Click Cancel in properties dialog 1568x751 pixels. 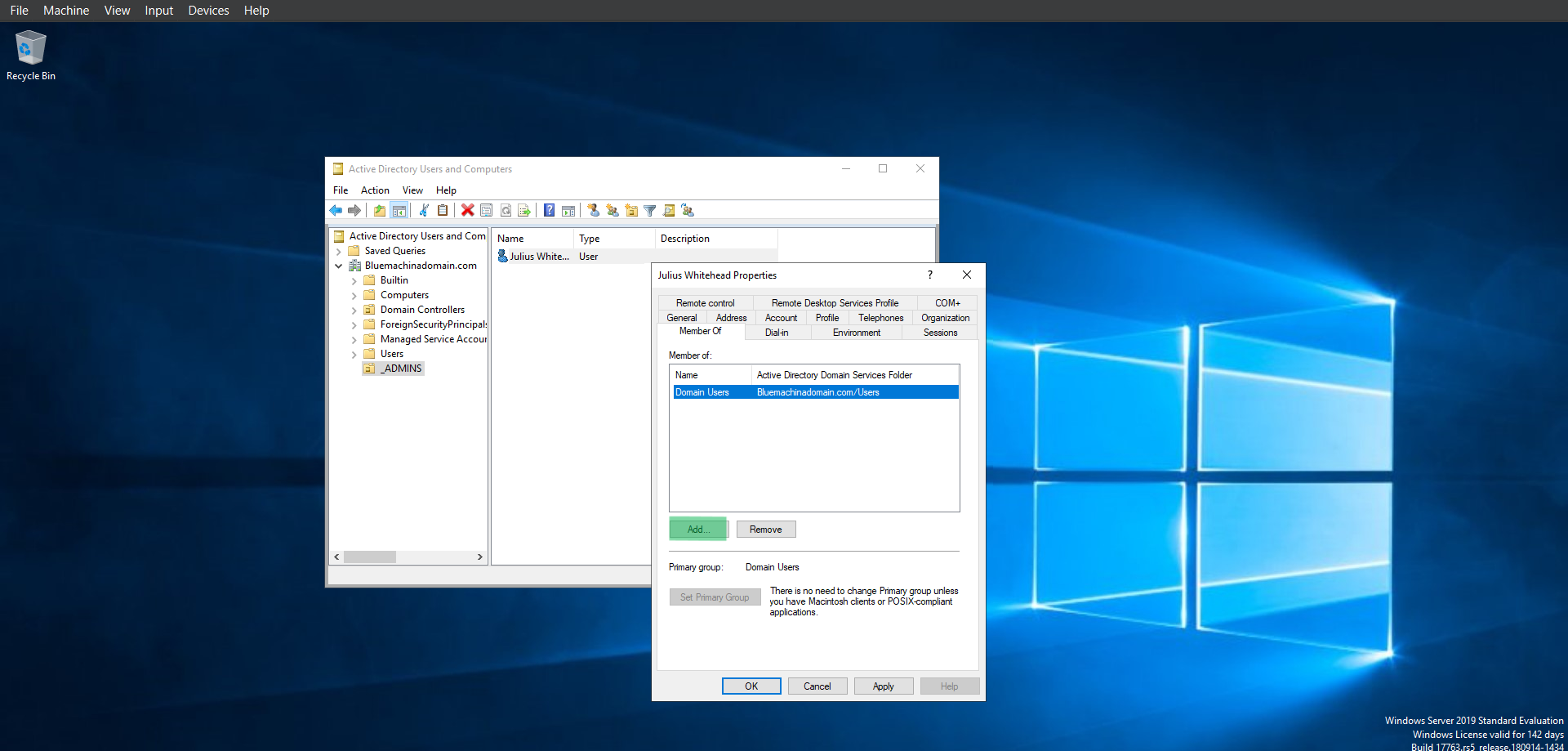pos(817,686)
